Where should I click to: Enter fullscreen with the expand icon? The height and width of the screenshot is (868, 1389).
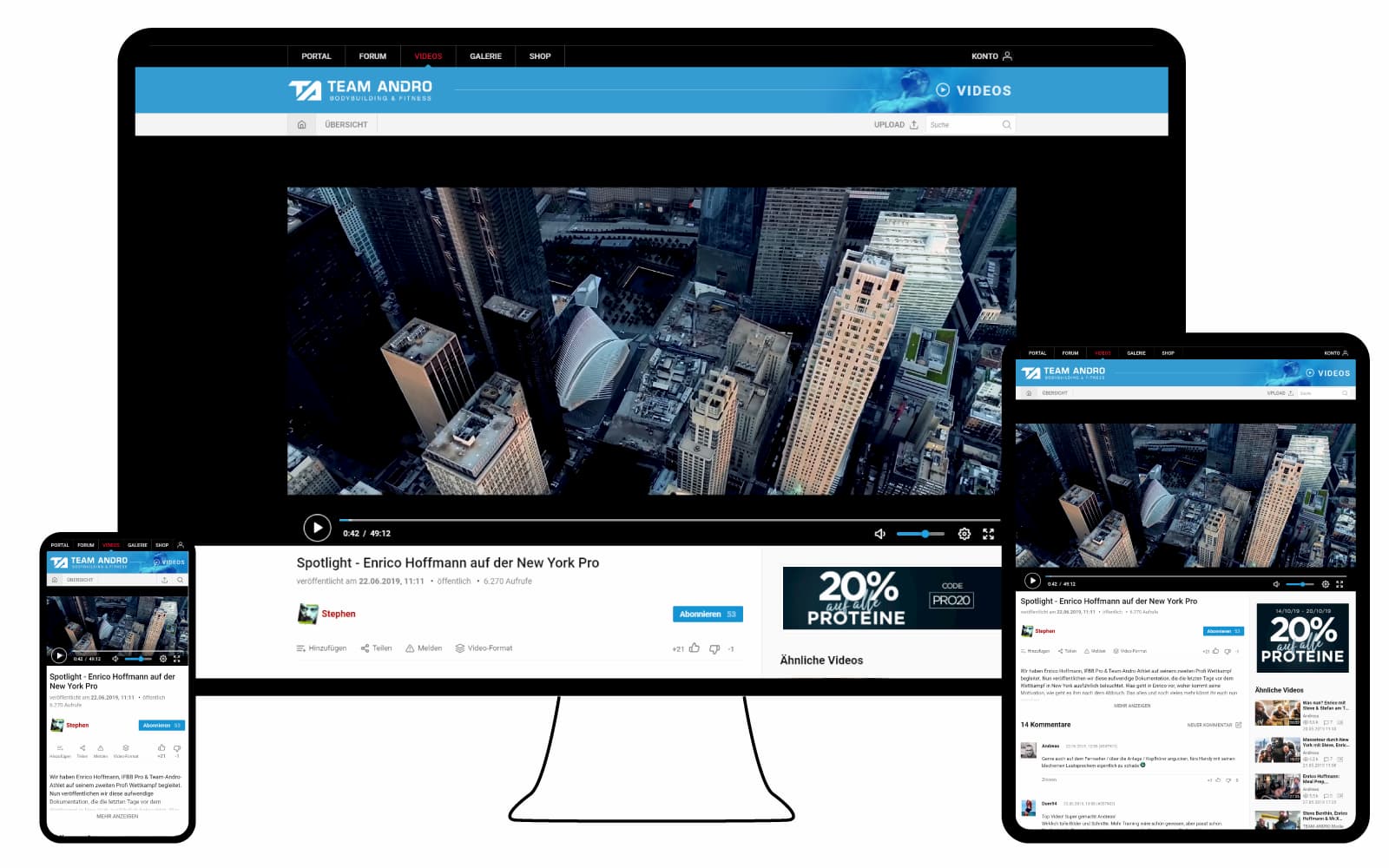[990, 533]
